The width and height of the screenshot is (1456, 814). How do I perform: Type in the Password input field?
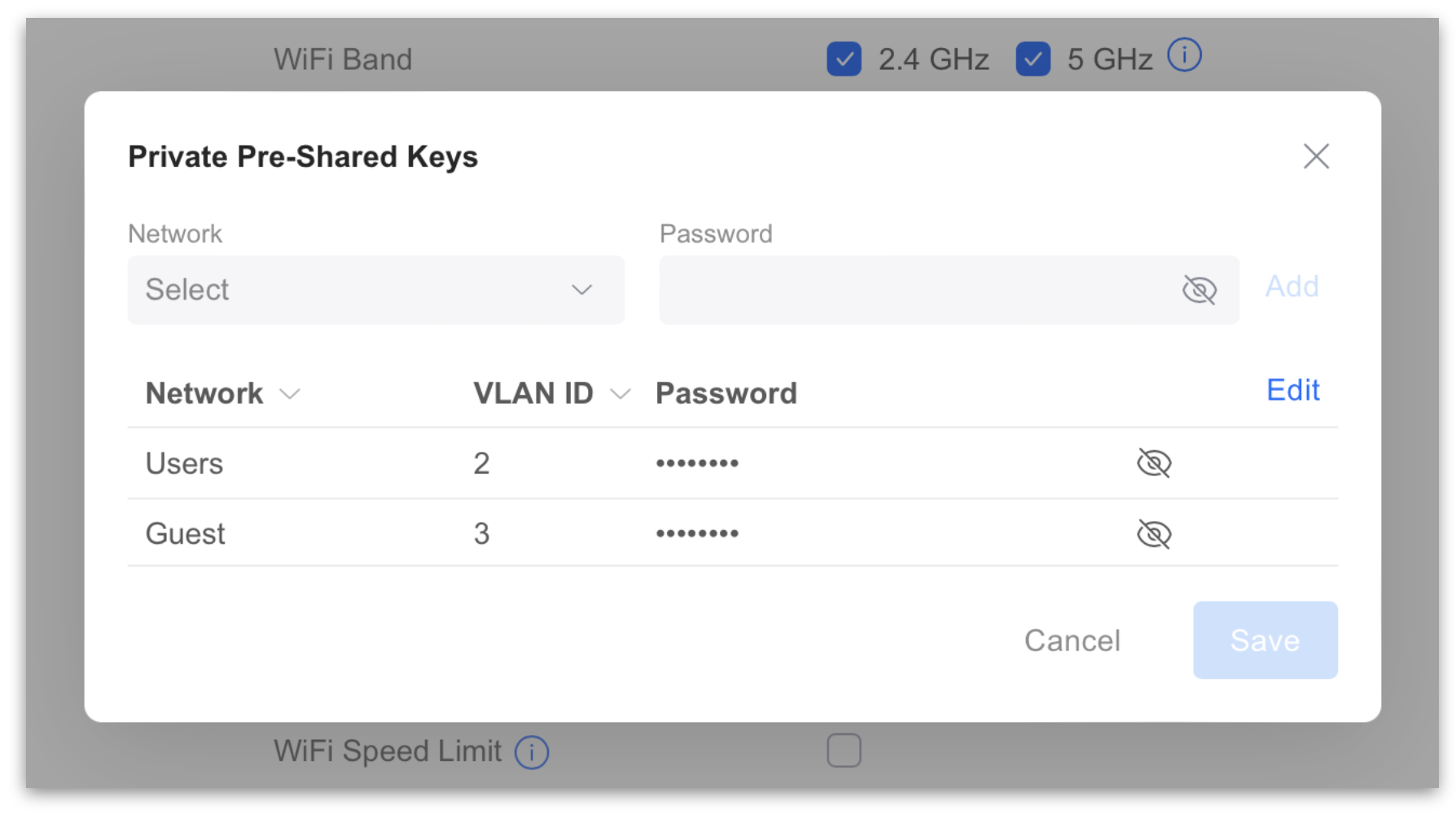pyautogui.click(x=896, y=289)
